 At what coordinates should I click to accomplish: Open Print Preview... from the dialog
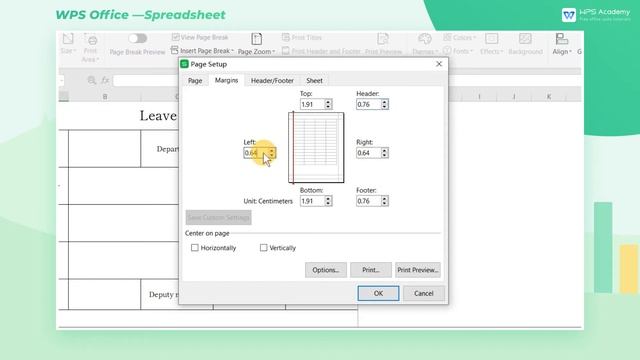pyautogui.click(x=418, y=270)
